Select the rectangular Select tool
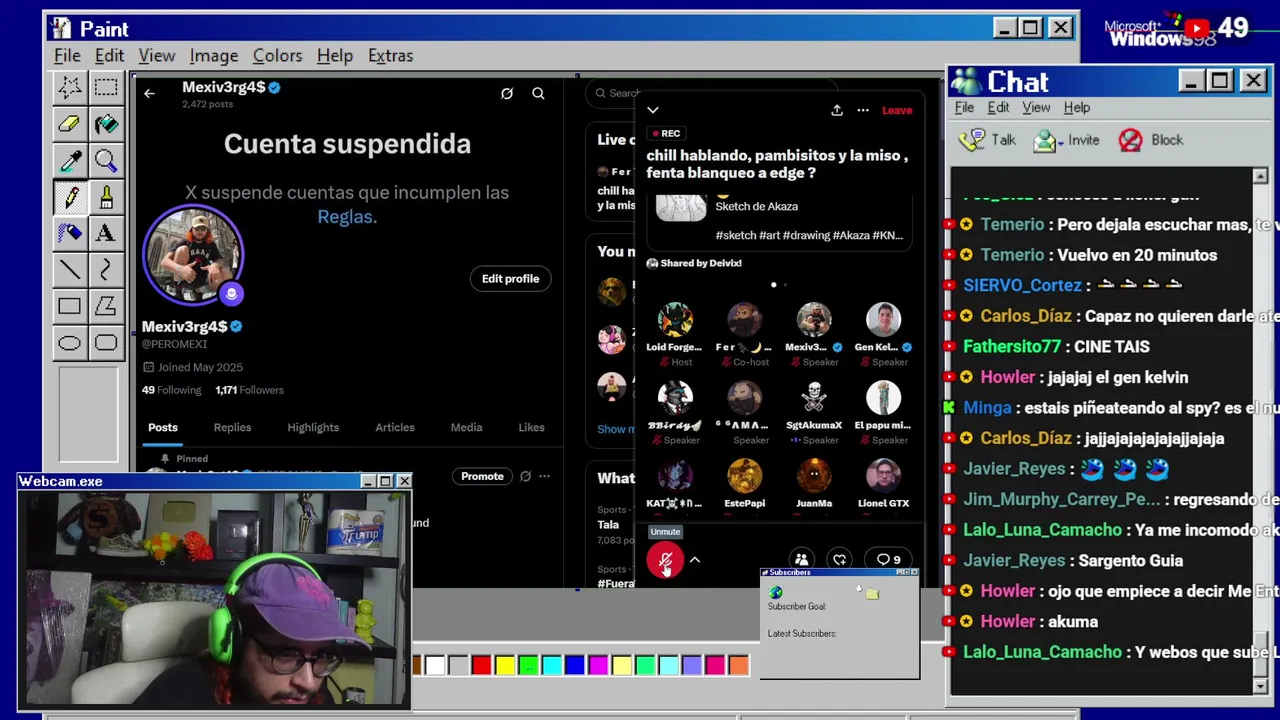This screenshot has width=1280, height=720. pyautogui.click(x=105, y=88)
